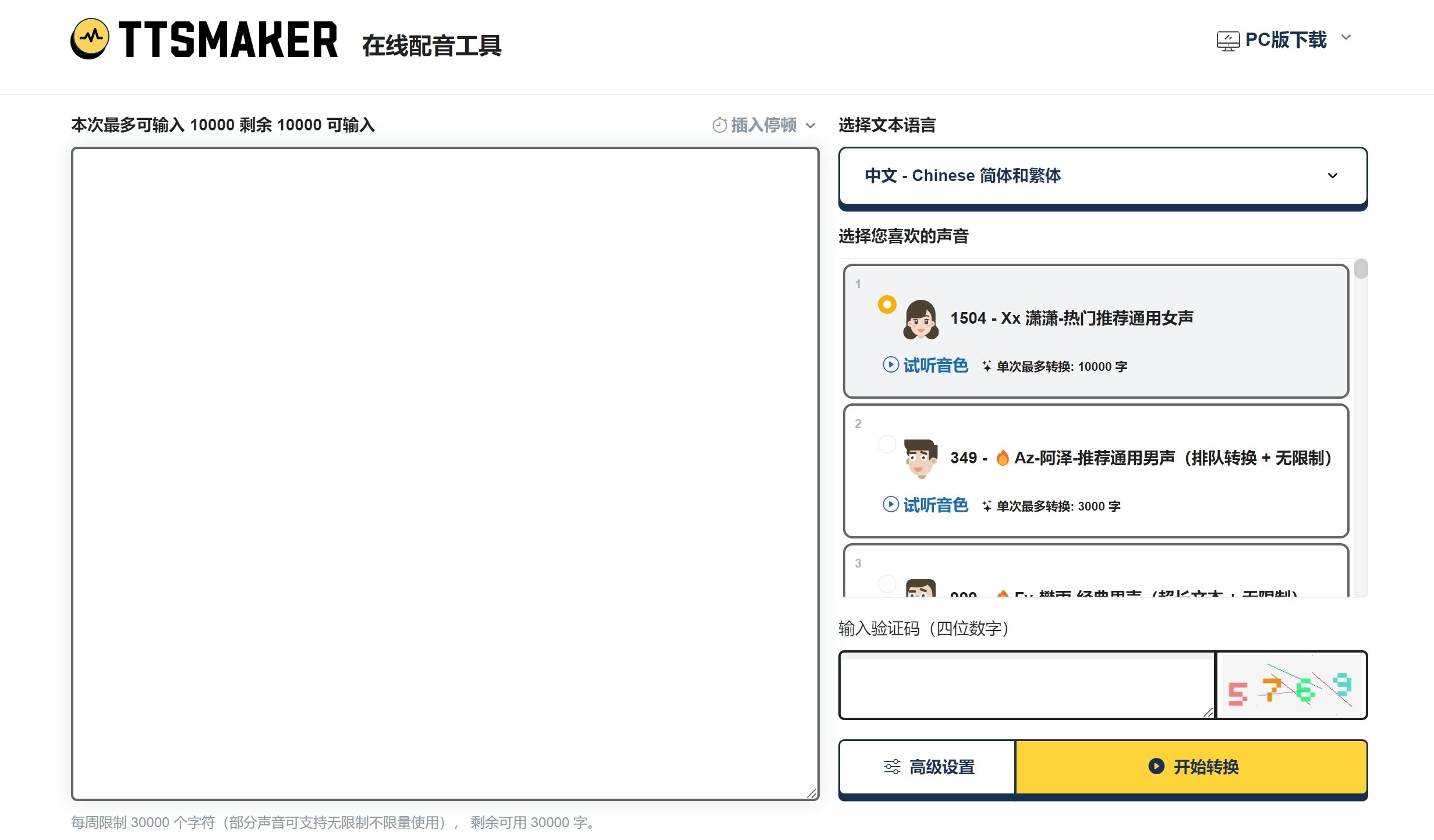This screenshot has height=840, width=1434.
Task: Select the 阿泽 male voice radio button
Action: click(887, 444)
